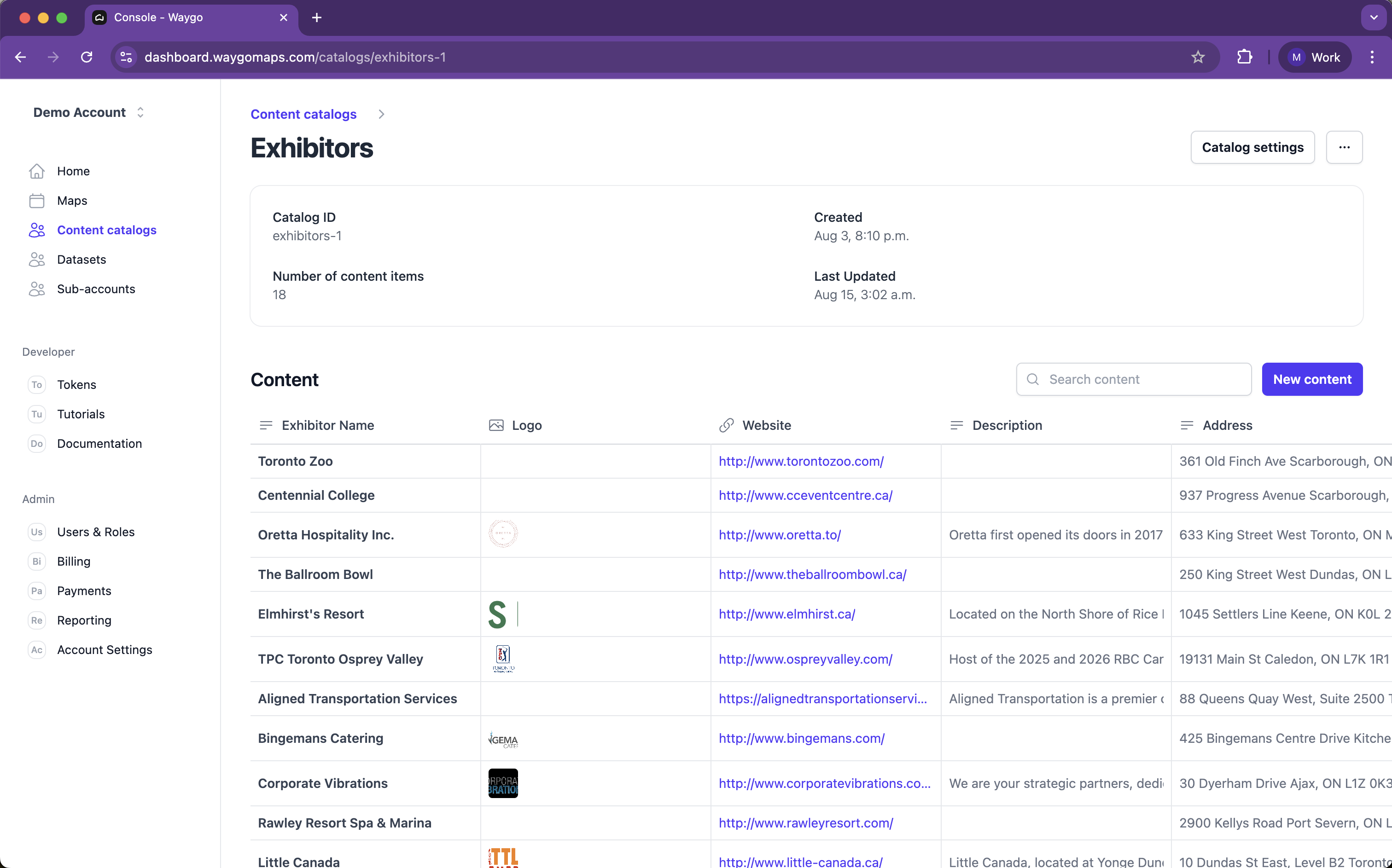Click the Website column link icon

click(727, 425)
